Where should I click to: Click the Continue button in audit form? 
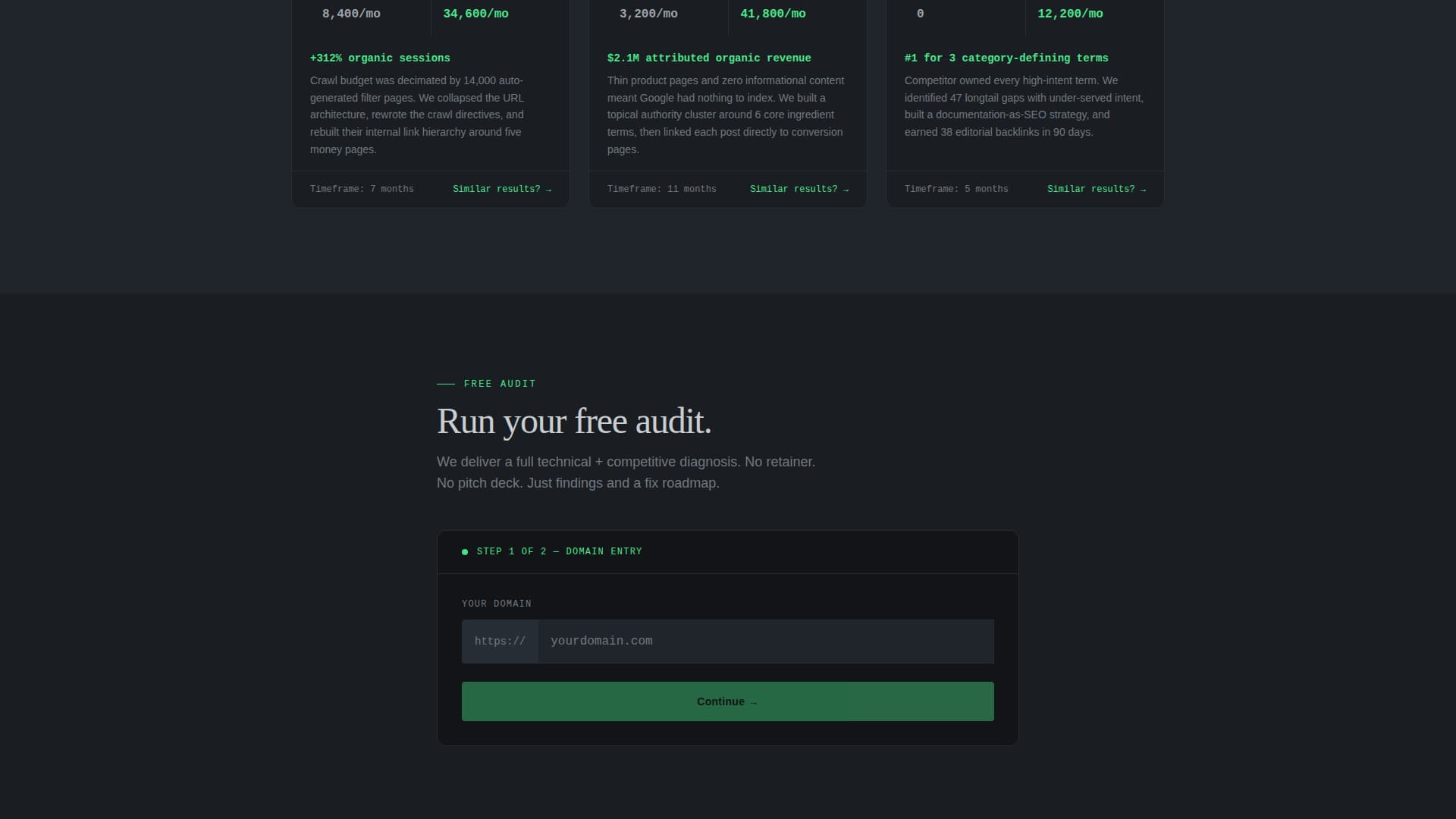[727, 701]
